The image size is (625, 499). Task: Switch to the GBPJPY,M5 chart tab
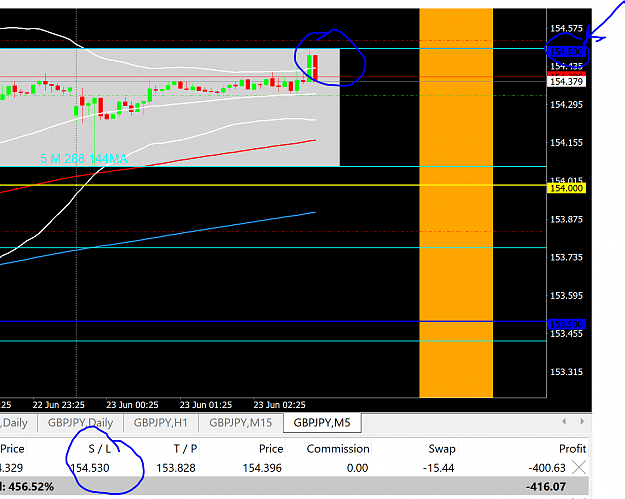pos(322,422)
